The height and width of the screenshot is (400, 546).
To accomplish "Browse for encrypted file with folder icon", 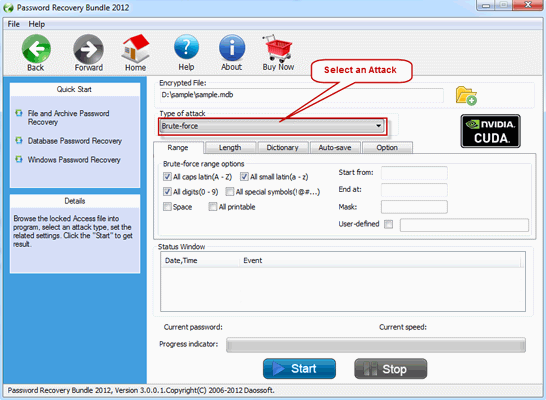I will click(466, 95).
